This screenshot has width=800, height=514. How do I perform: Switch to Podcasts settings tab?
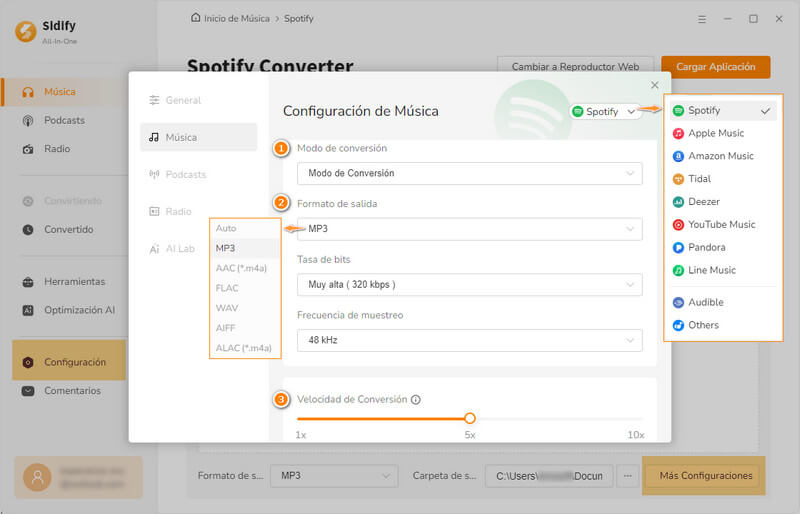click(198, 175)
